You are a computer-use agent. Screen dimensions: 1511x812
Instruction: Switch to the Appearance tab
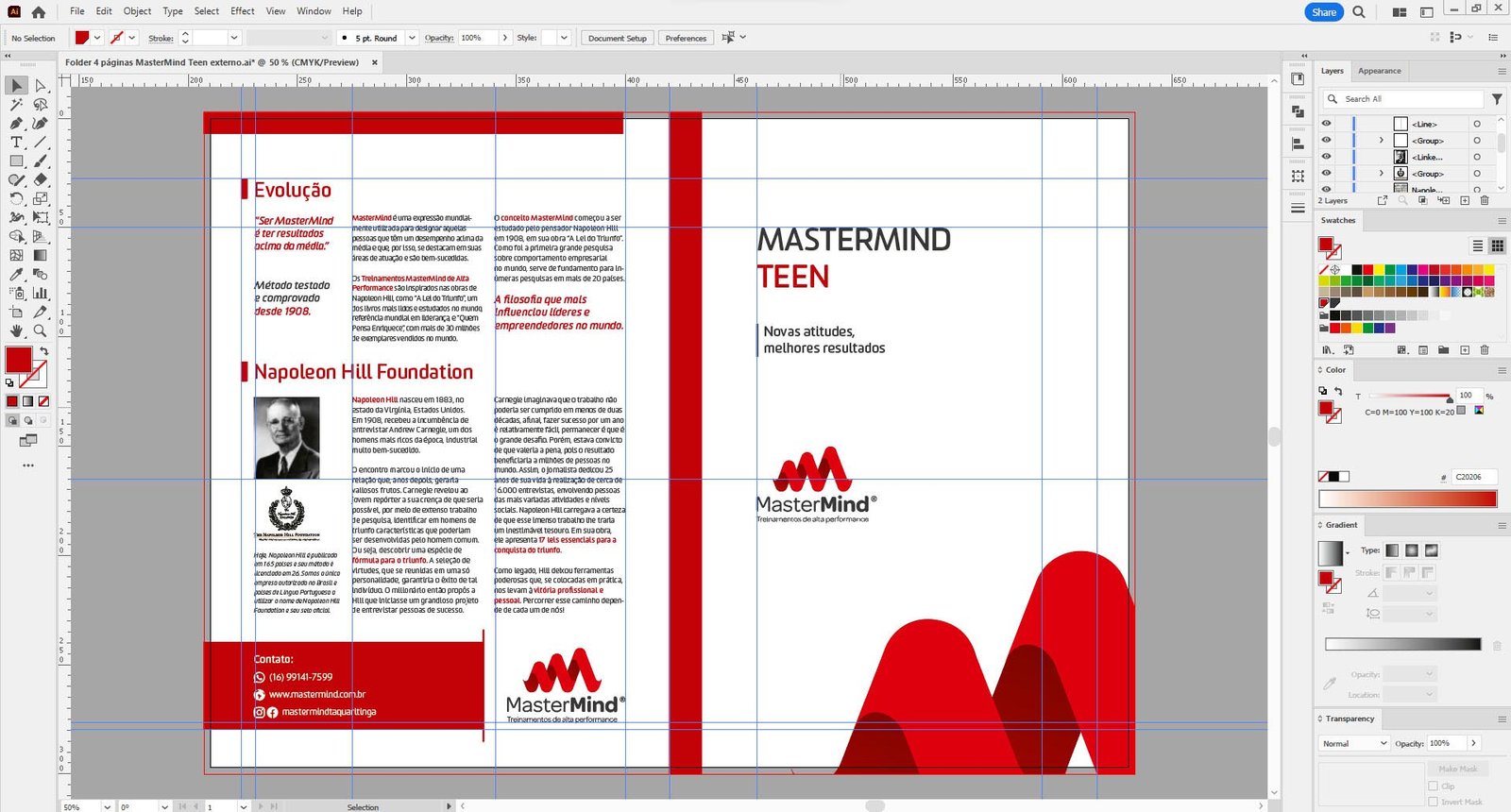click(x=1379, y=71)
